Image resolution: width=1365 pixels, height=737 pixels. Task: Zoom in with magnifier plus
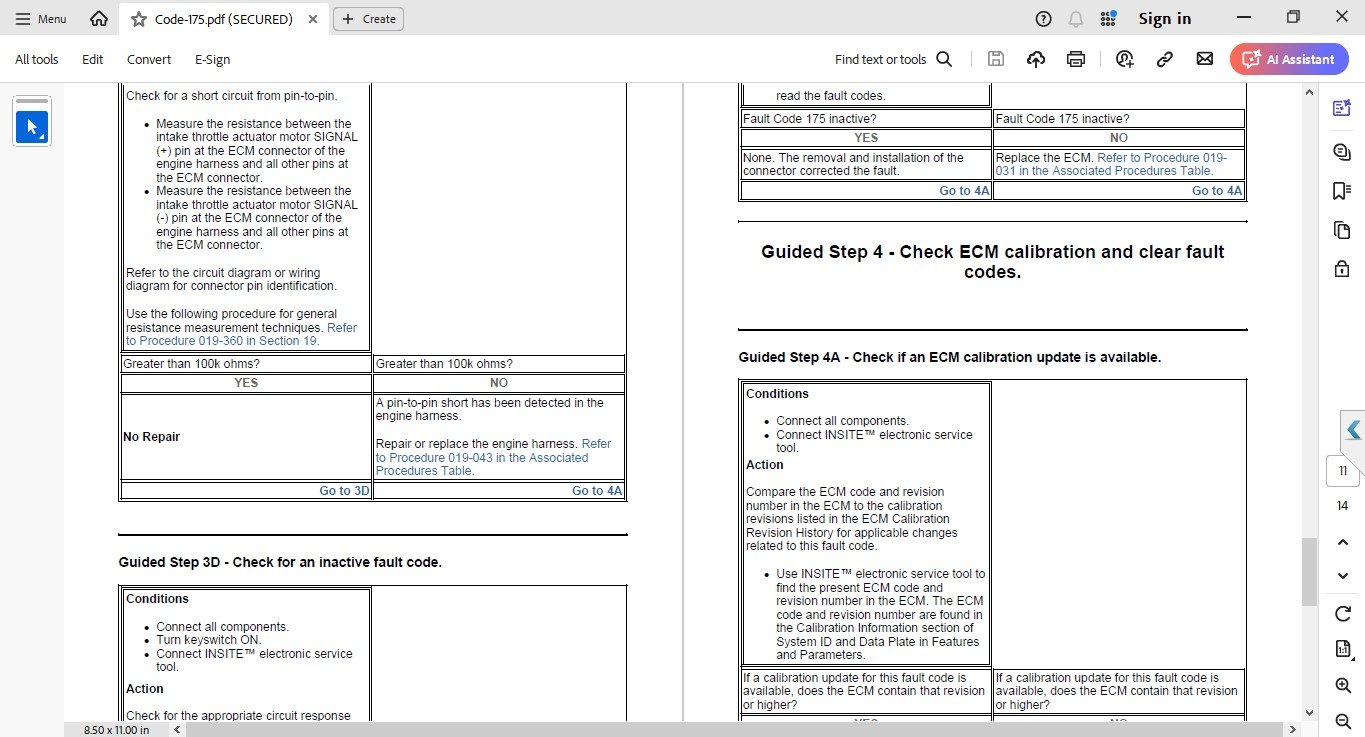coord(1343,685)
